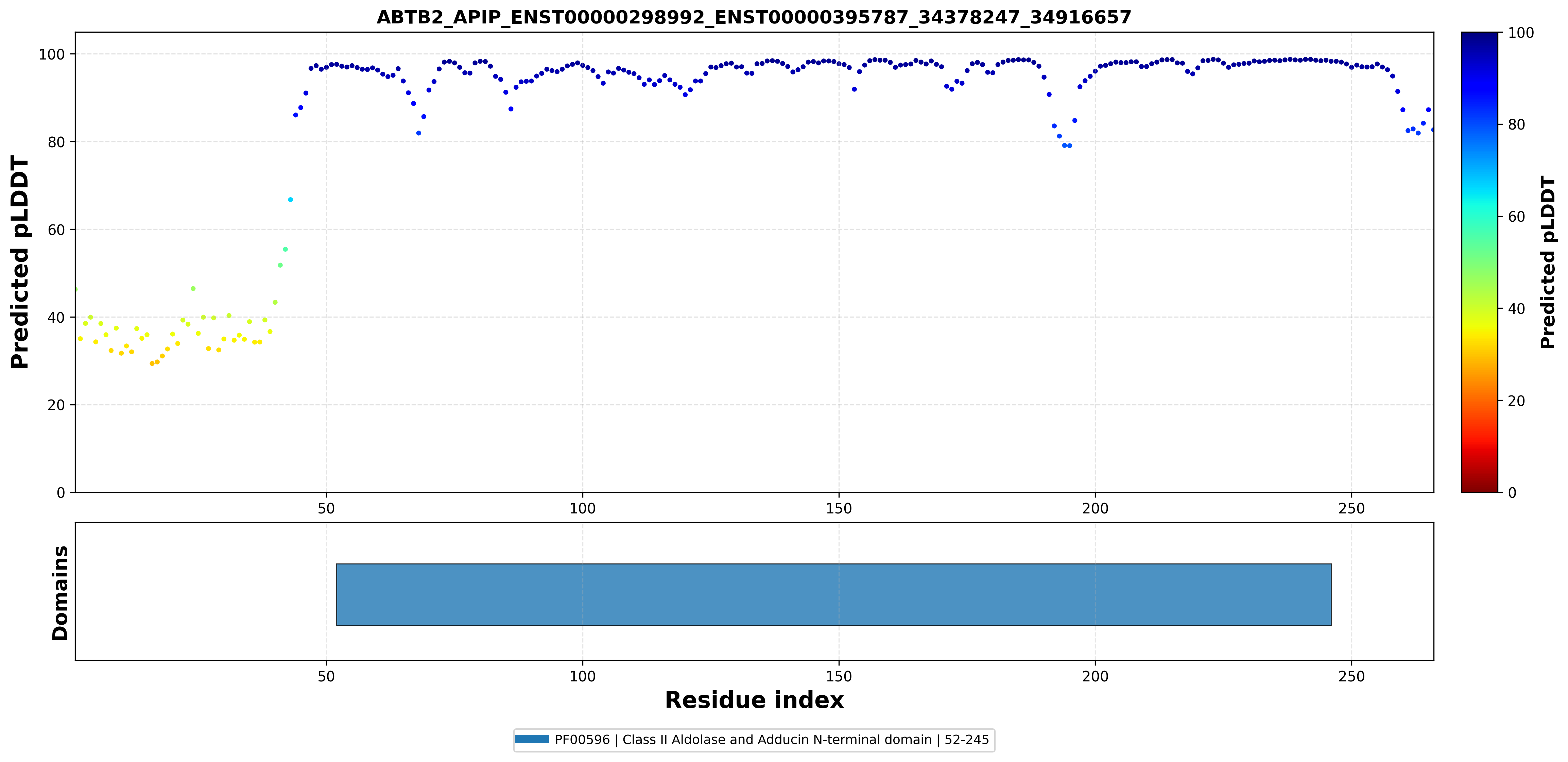1568x762 pixels.
Task: Select the blue PF00596 domain bar
Action: click(834, 594)
